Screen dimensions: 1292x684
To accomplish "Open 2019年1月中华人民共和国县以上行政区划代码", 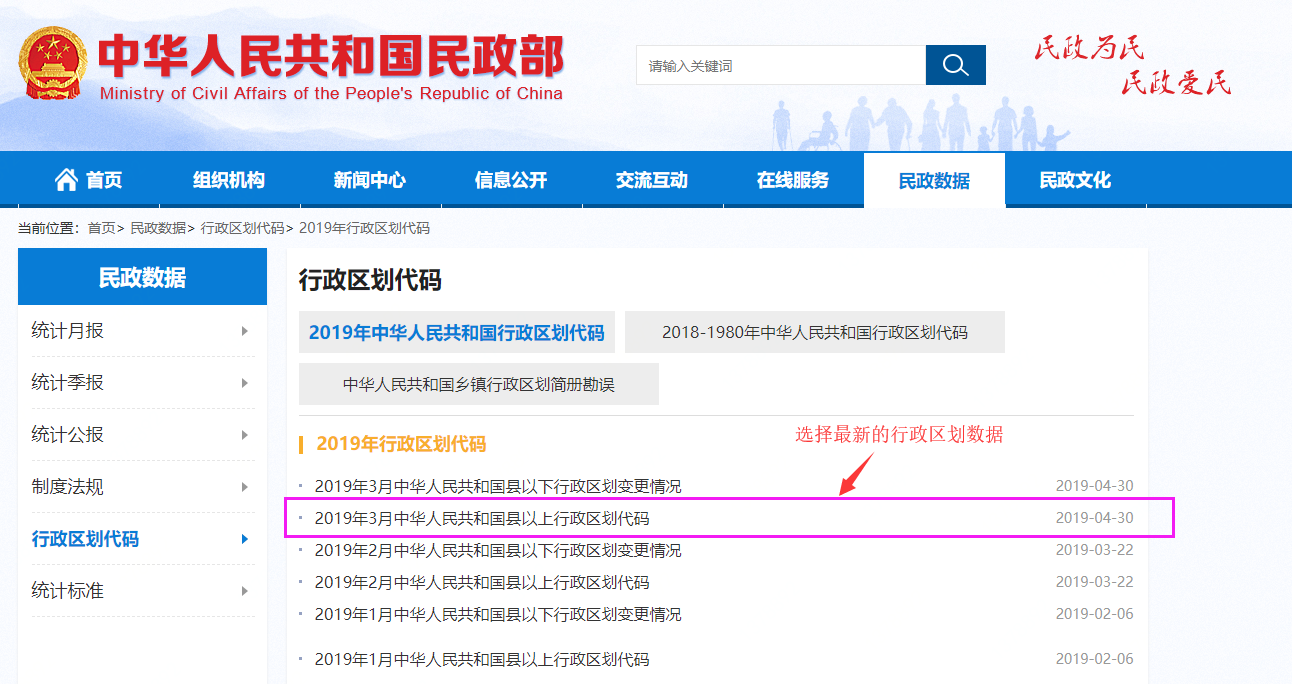I will click(x=482, y=660).
